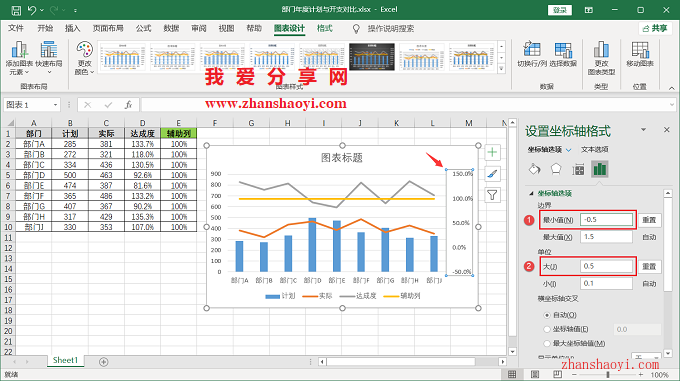Switch to the Page Layout ribbon tab

[x=108, y=29]
